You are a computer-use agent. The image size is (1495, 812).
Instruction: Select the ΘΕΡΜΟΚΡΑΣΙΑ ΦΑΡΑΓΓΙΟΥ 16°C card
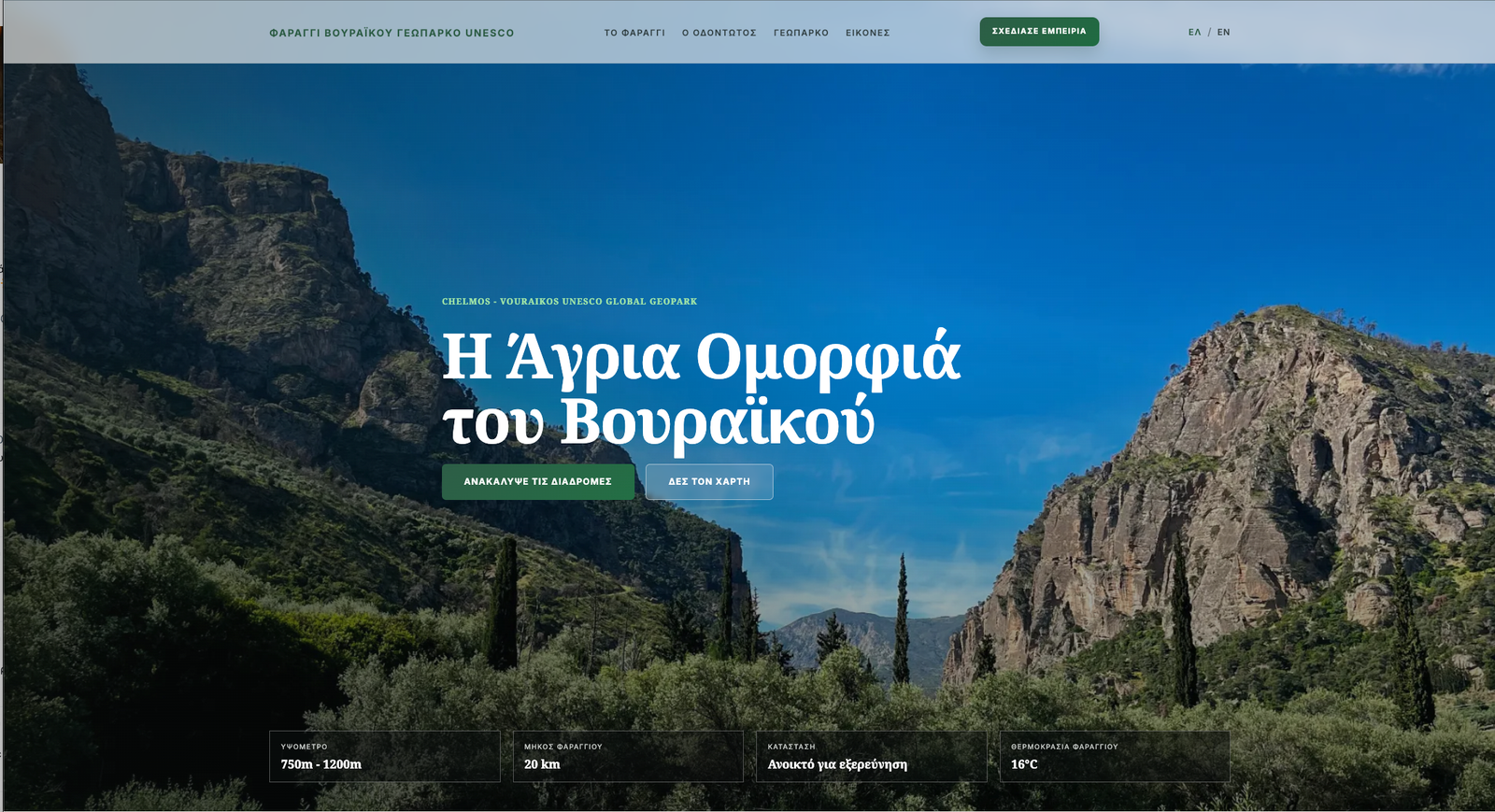tap(1115, 756)
